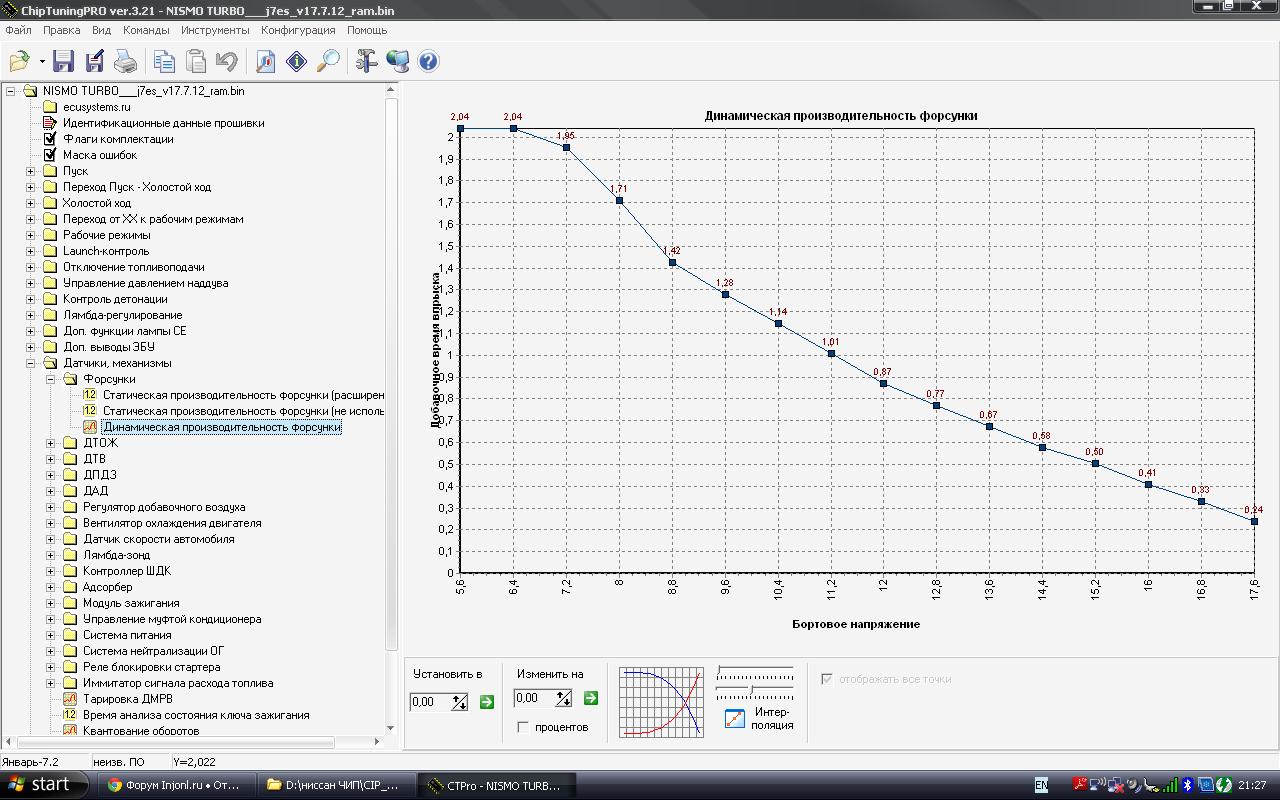The width and height of the screenshot is (1280, 800).
Task: Click the Paste clipboard icon
Action: [x=196, y=61]
